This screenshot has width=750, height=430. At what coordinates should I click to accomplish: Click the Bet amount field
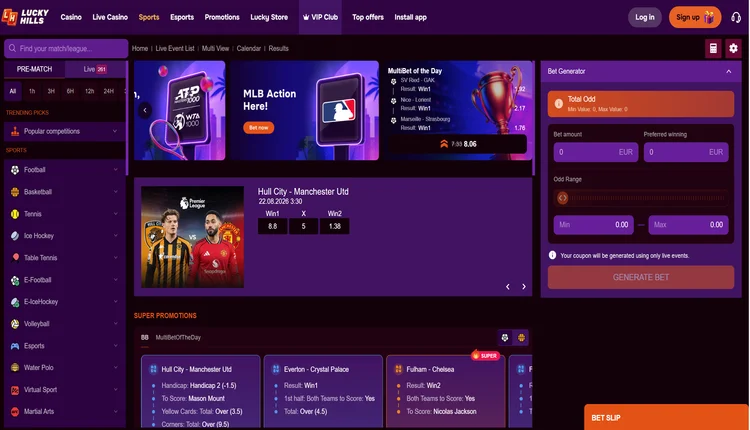[596, 152]
